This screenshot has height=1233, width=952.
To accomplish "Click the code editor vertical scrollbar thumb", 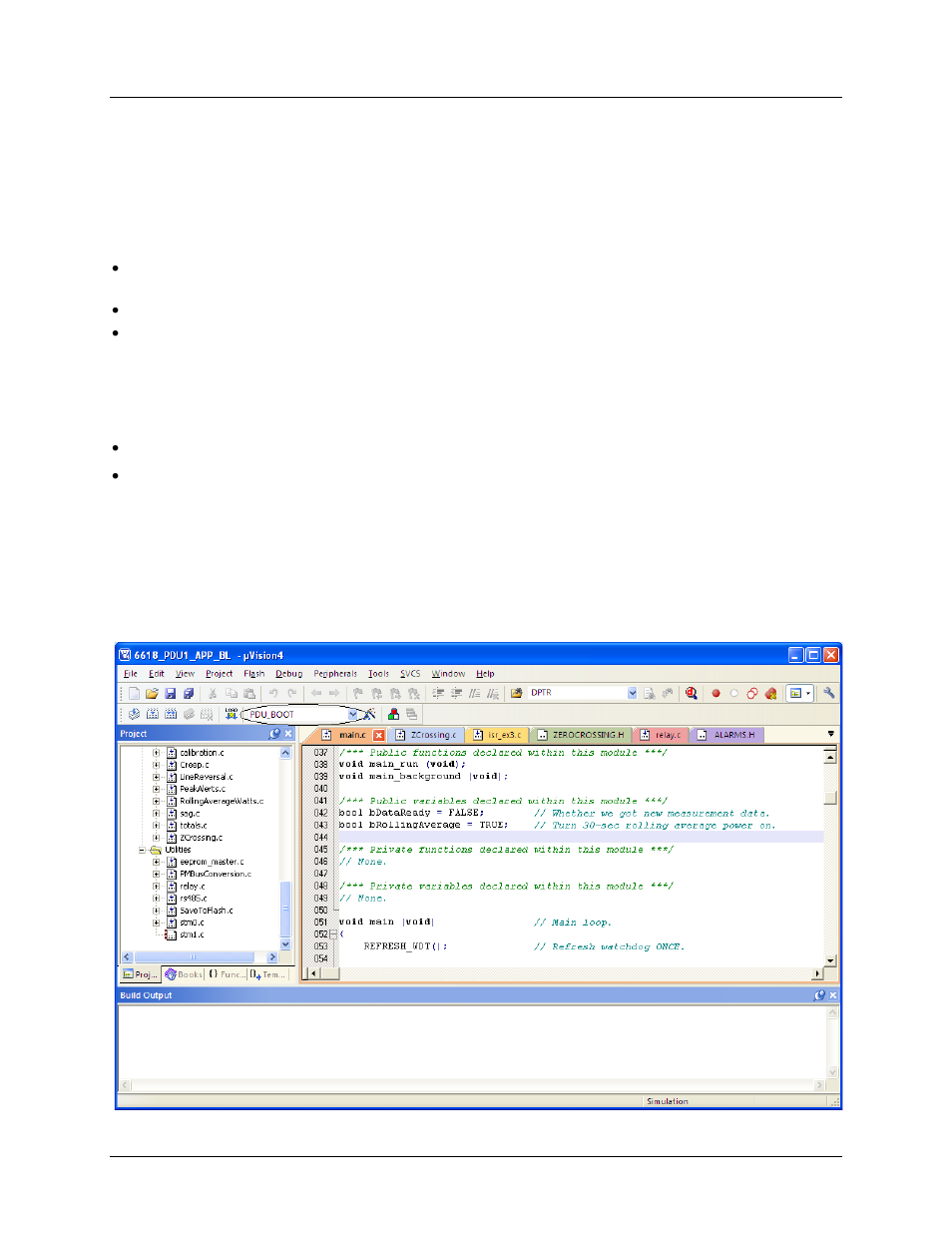I will click(x=830, y=798).
